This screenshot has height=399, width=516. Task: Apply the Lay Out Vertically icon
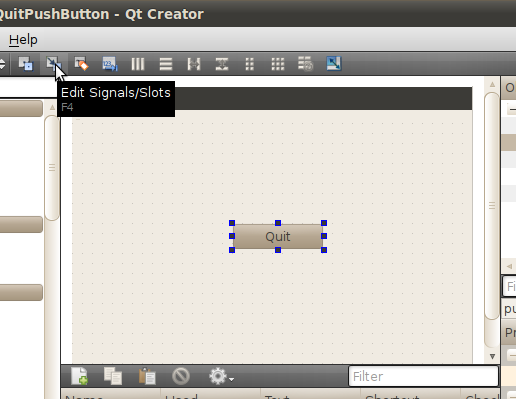pos(166,64)
